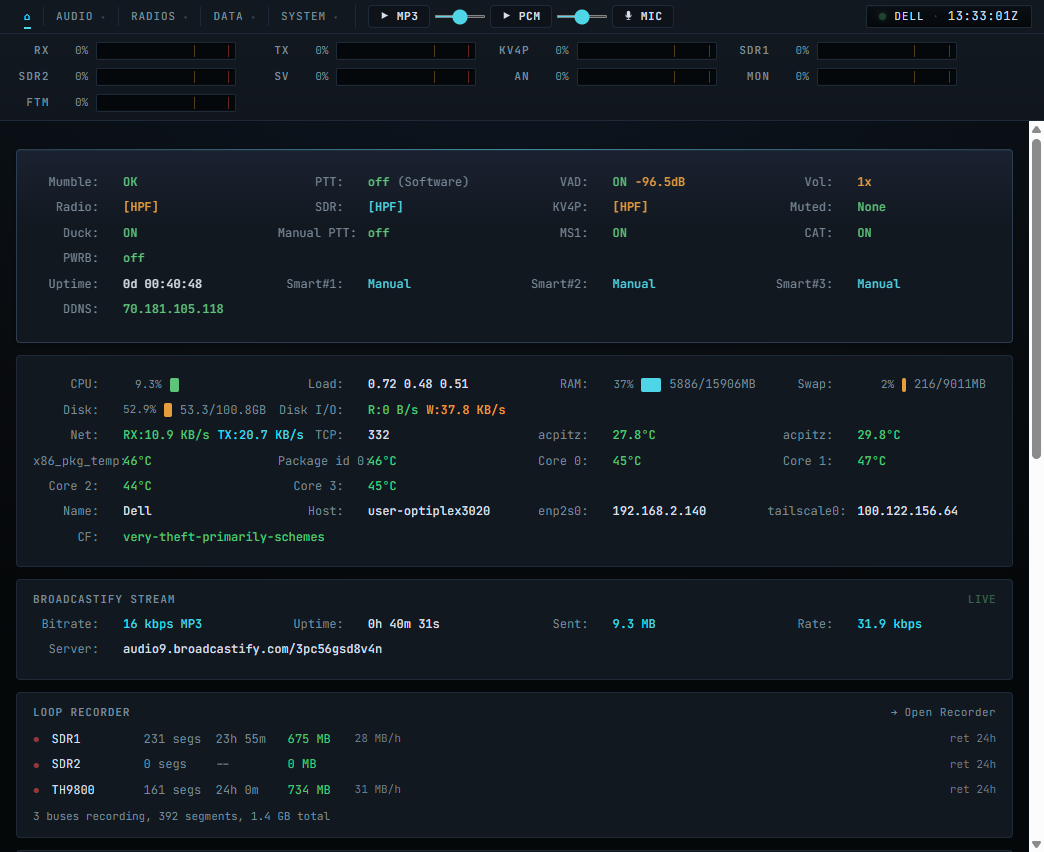Screen dimensions: 1044x852
Task: Click the CAT ON value
Action: point(864,233)
